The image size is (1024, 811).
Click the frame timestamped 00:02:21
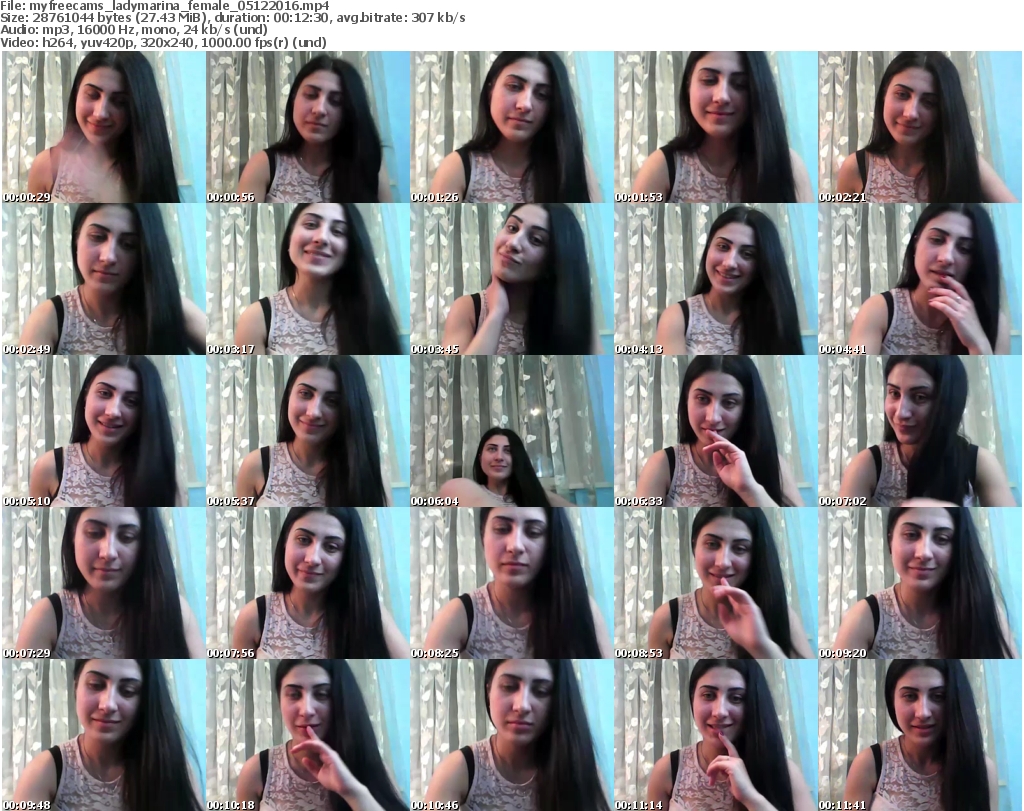pyautogui.click(x=919, y=128)
